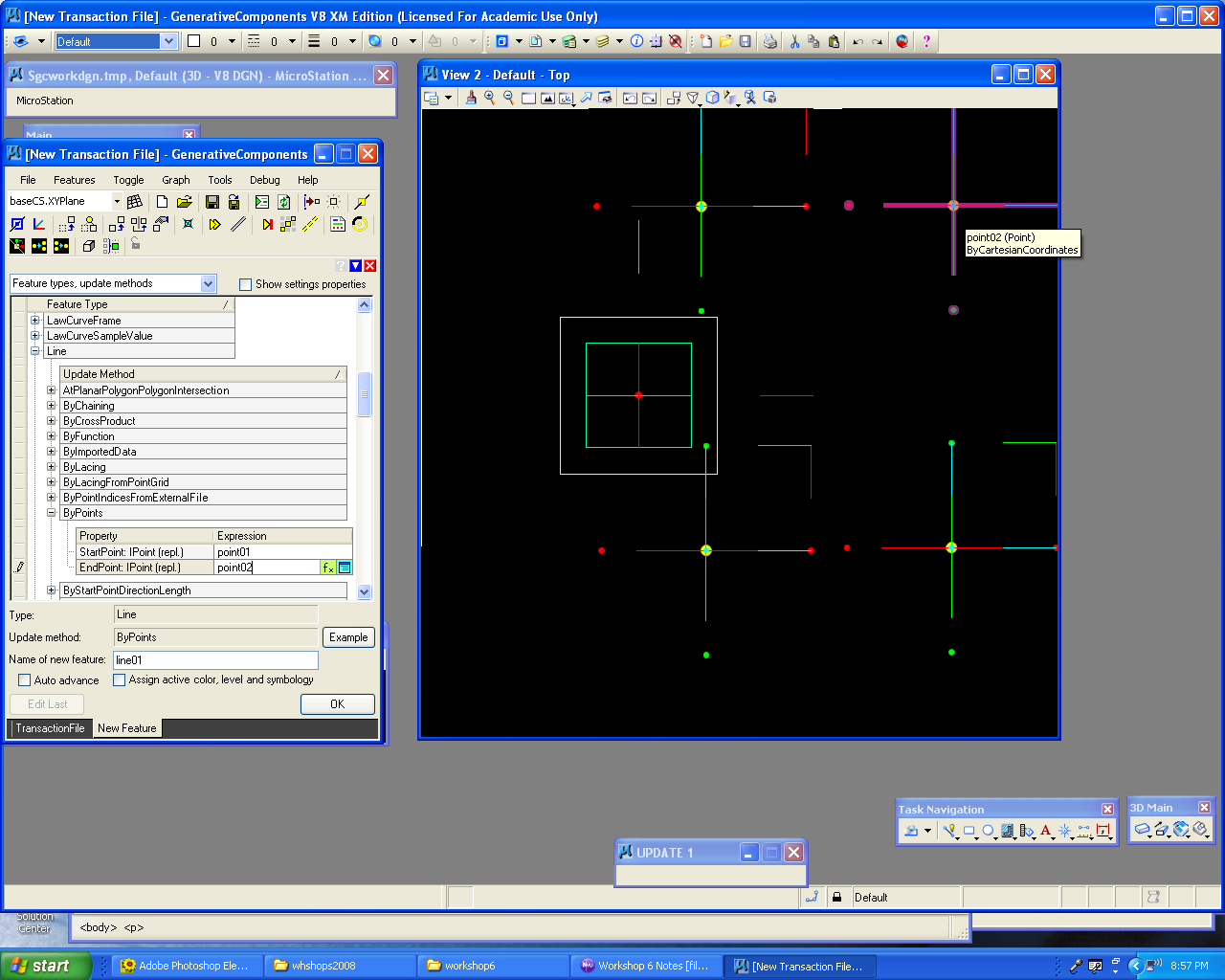Toggle Show settings properties checkbox
The image size is (1225, 980).
(x=245, y=284)
